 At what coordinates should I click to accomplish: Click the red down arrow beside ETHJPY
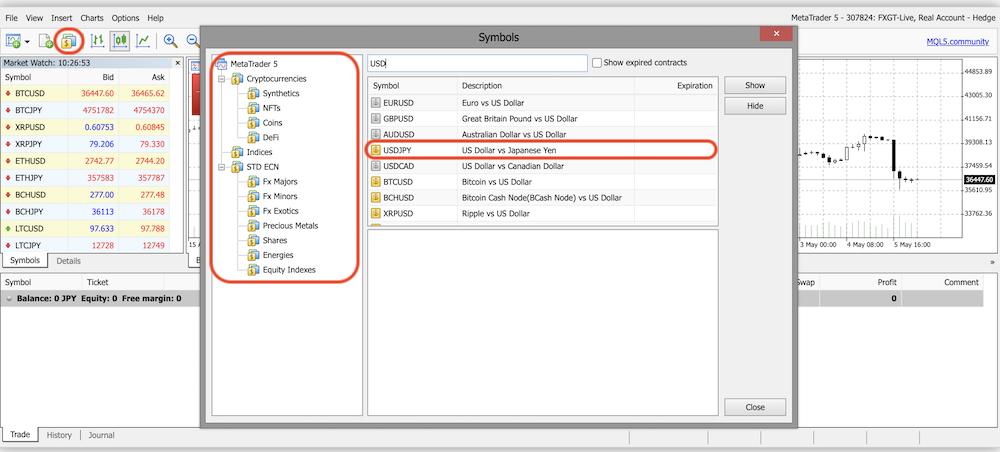tap(8, 178)
